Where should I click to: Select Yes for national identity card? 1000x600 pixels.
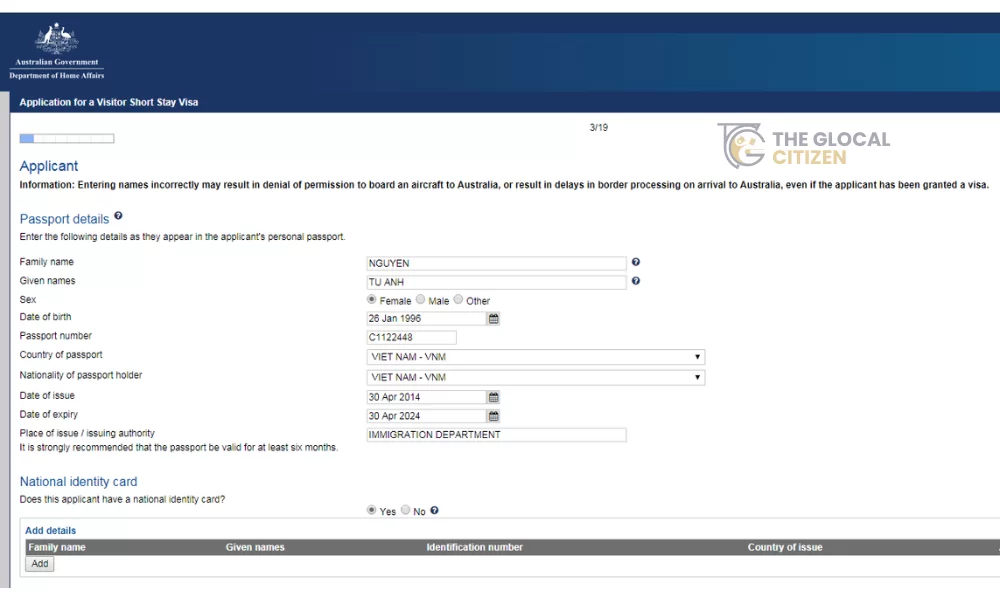(x=372, y=511)
